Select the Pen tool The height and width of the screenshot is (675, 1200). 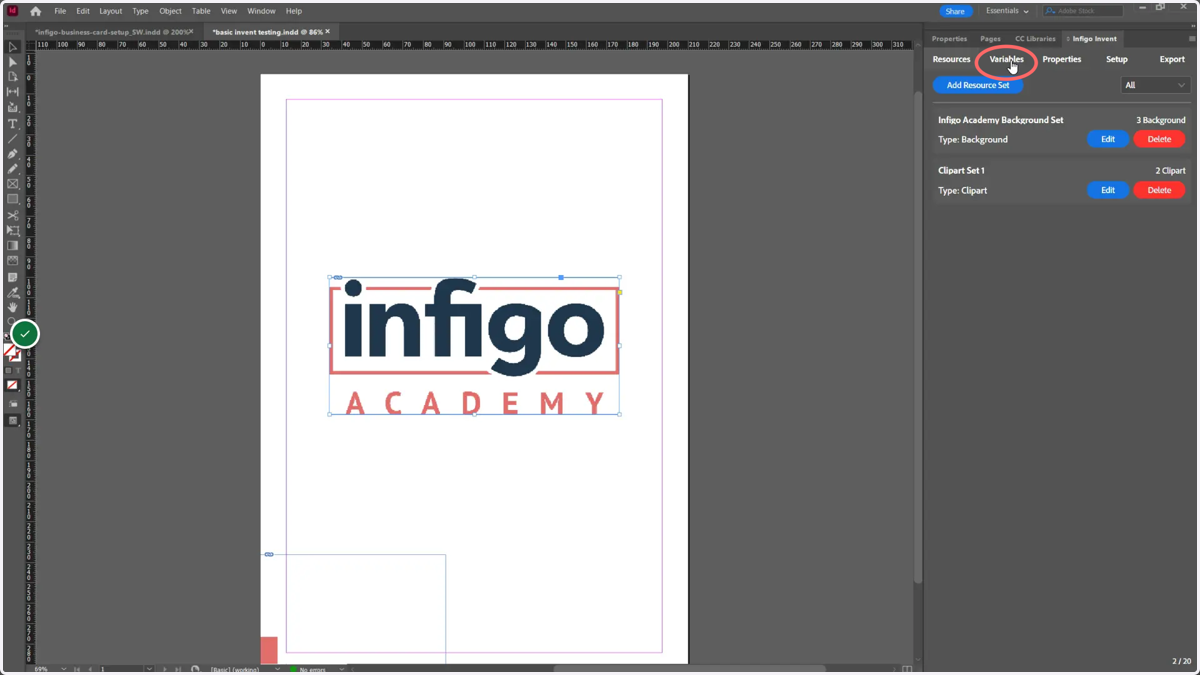pos(13,154)
